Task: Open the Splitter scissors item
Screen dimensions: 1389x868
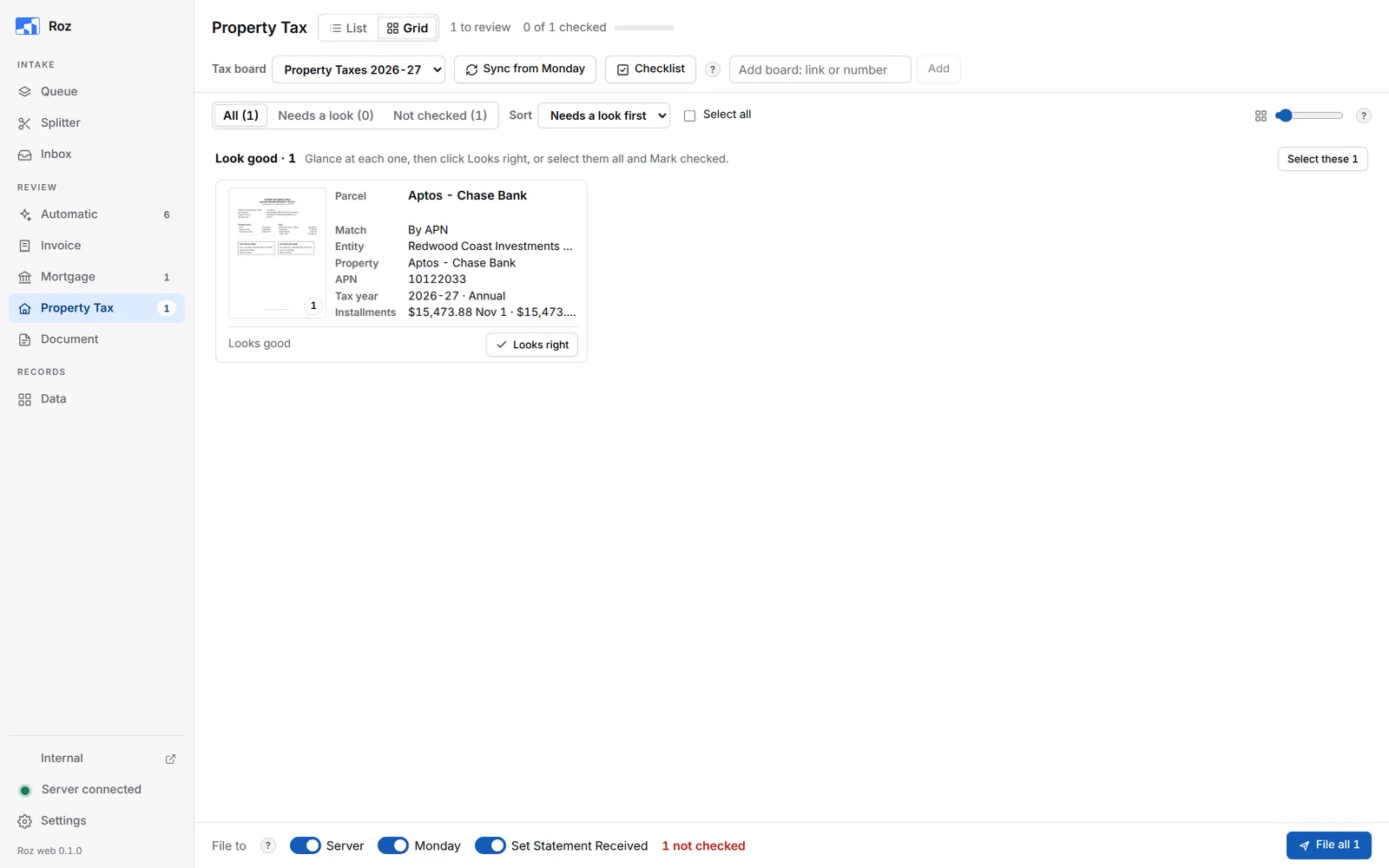Action: [x=96, y=122]
